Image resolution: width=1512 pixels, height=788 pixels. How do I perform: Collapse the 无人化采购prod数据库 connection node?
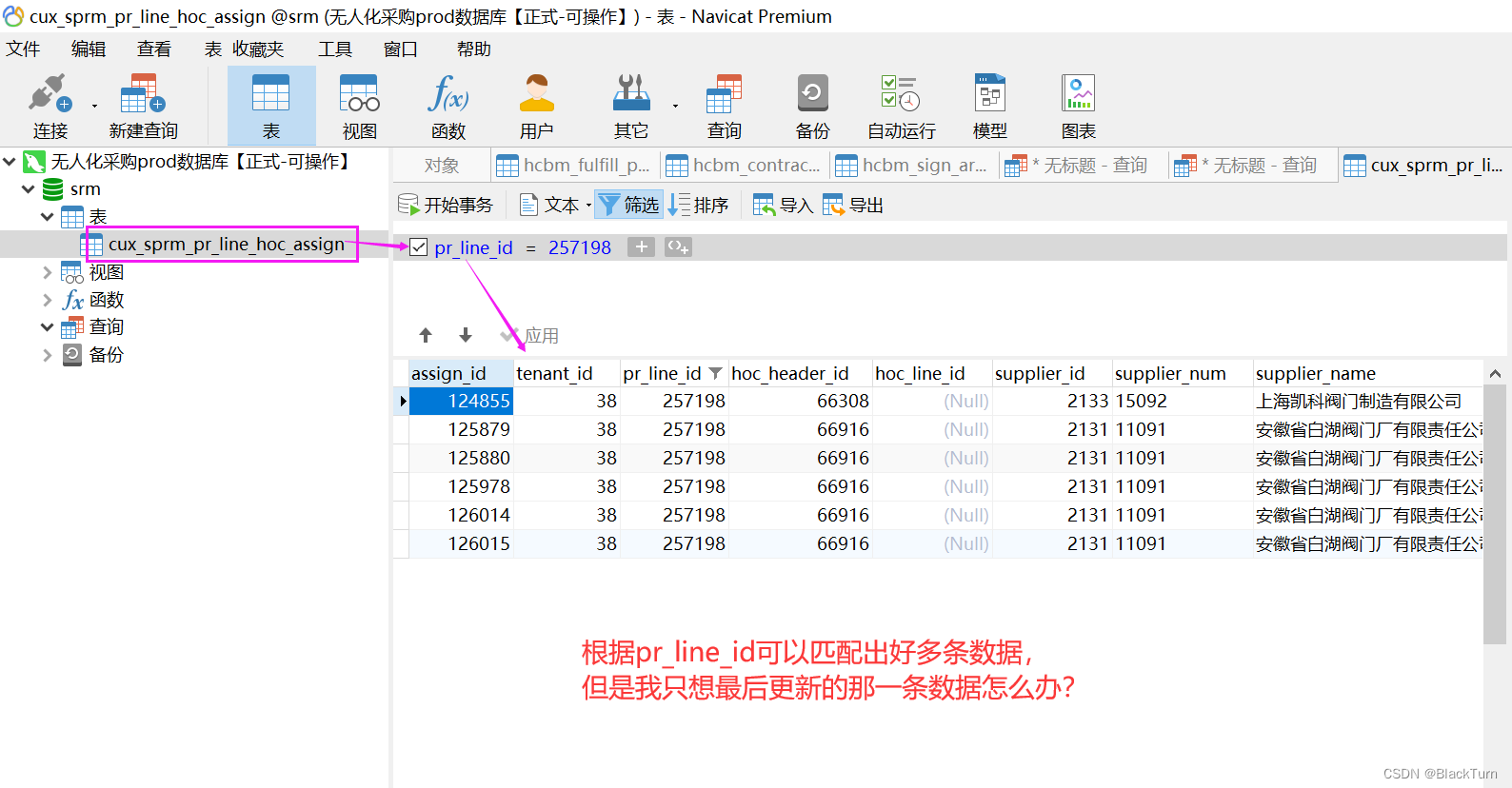10,162
